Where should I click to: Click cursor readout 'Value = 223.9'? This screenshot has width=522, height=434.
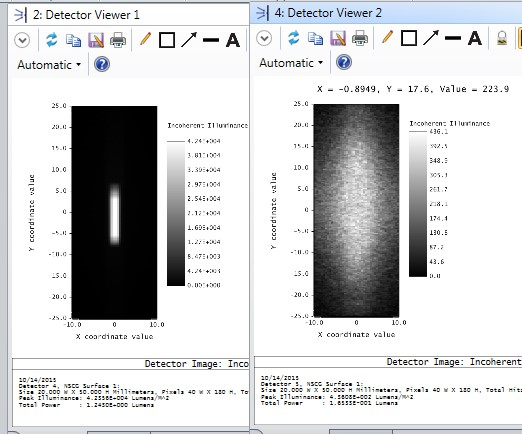pos(474,89)
